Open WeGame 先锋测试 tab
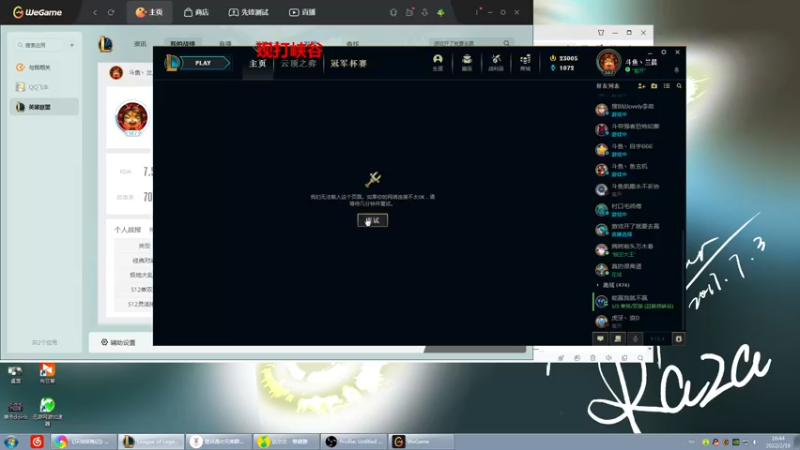 tap(248, 12)
